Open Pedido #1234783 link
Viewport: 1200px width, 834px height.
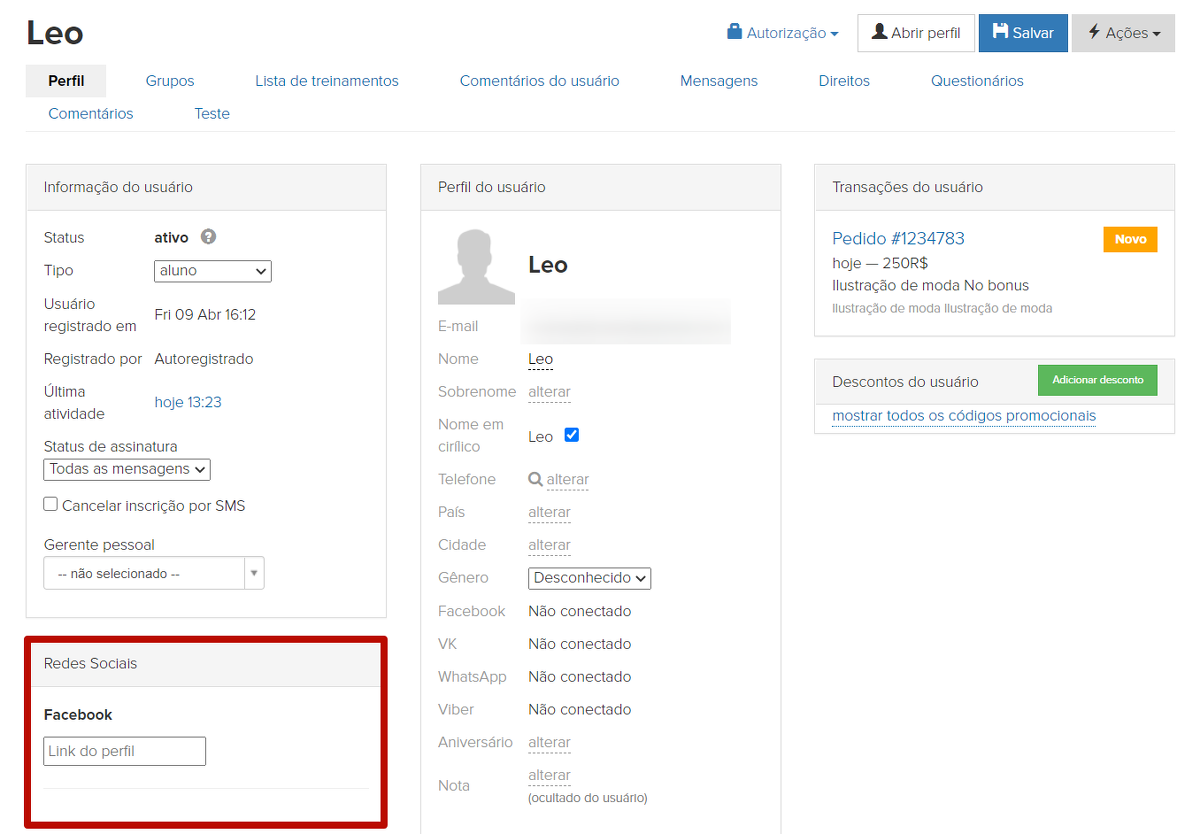(898, 238)
